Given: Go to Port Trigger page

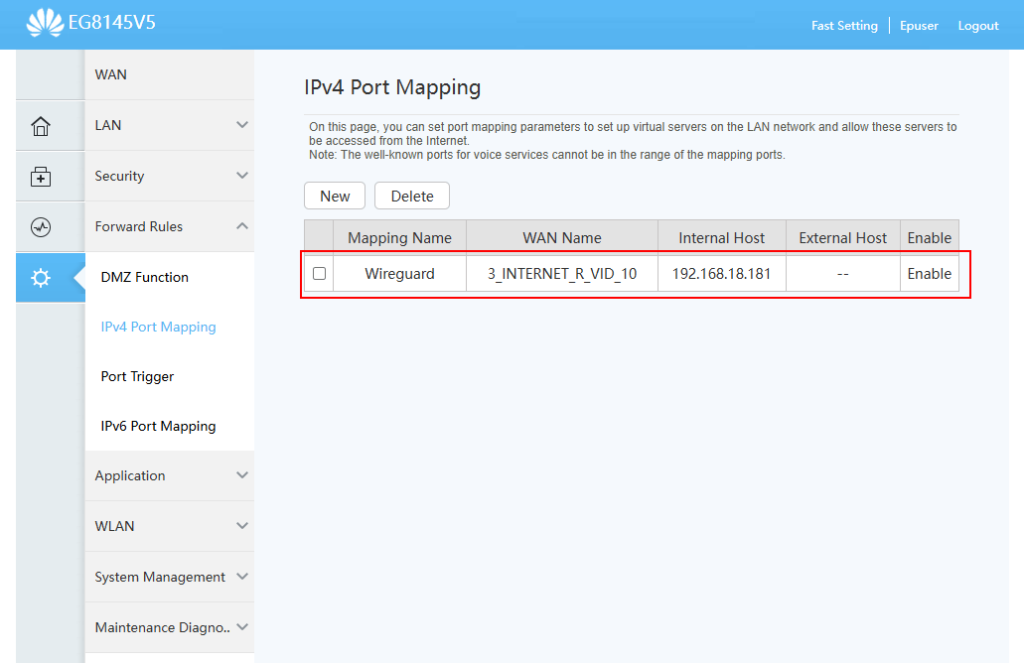Looking at the screenshot, I should pyautogui.click(x=137, y=377).
